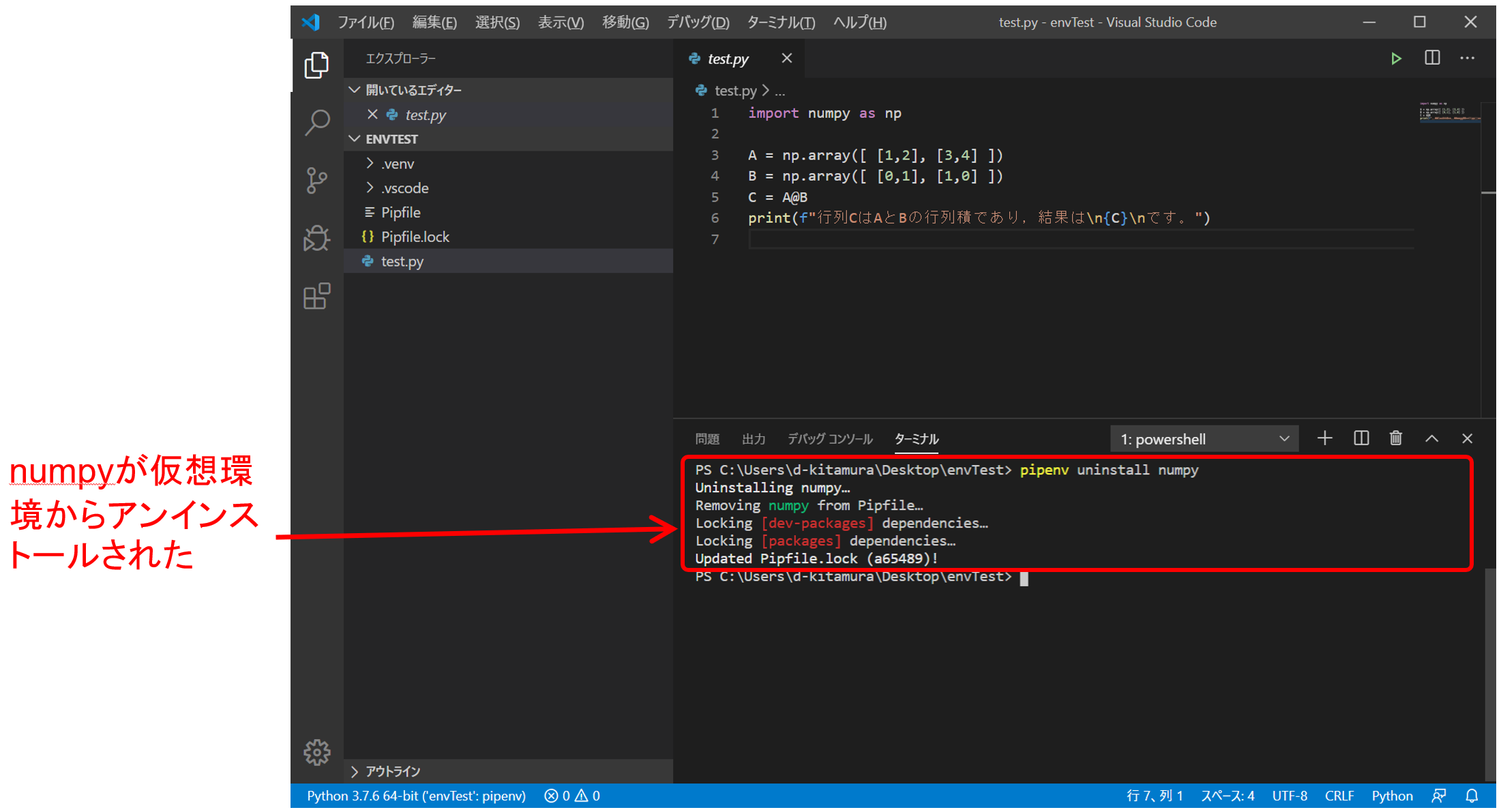Open the Explorer view in activity bar
The height and width of the screenshot is (812, 1501).
316,65
